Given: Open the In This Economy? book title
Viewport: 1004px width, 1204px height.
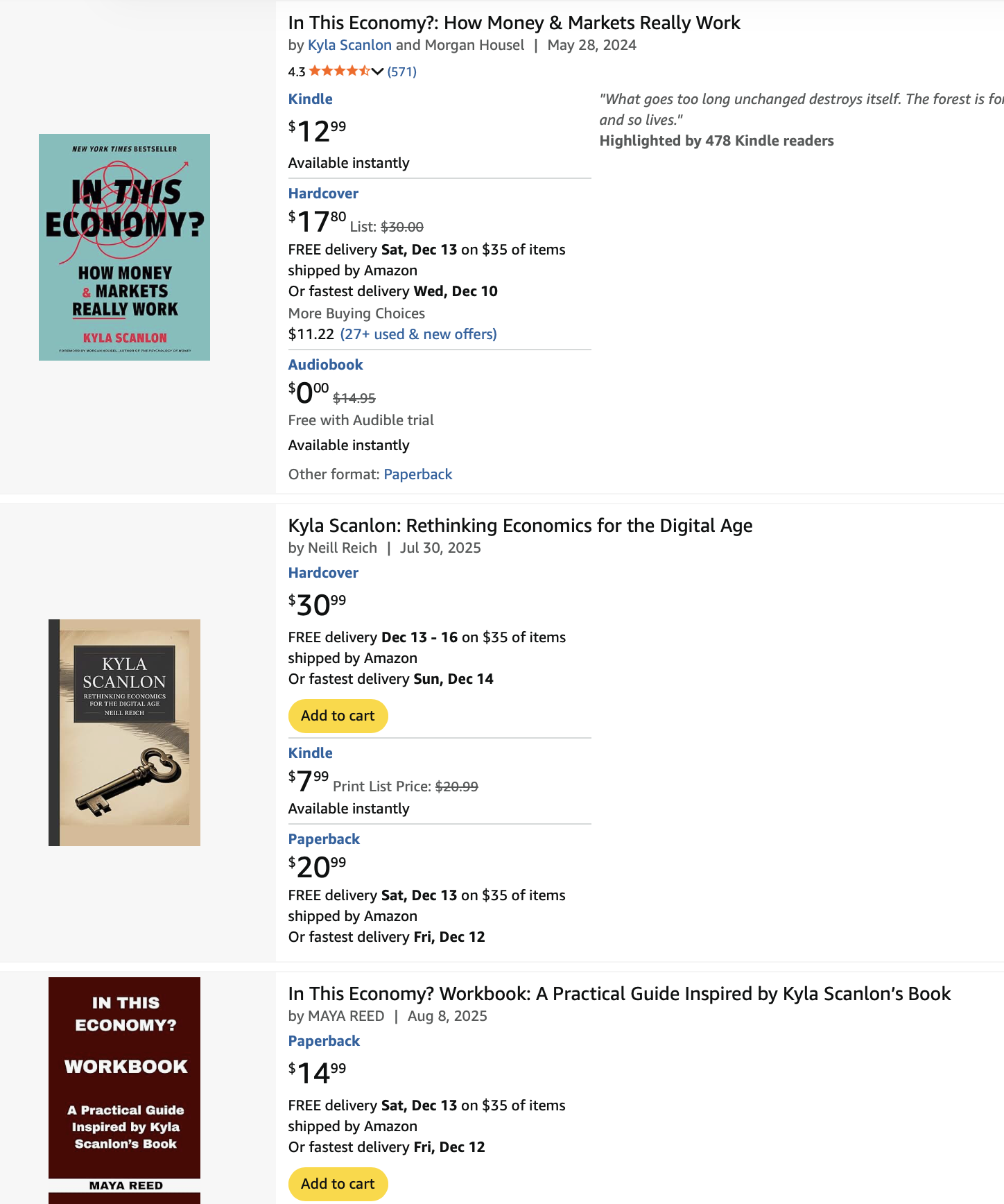Looking at the screenshot, I should point(514,23).
